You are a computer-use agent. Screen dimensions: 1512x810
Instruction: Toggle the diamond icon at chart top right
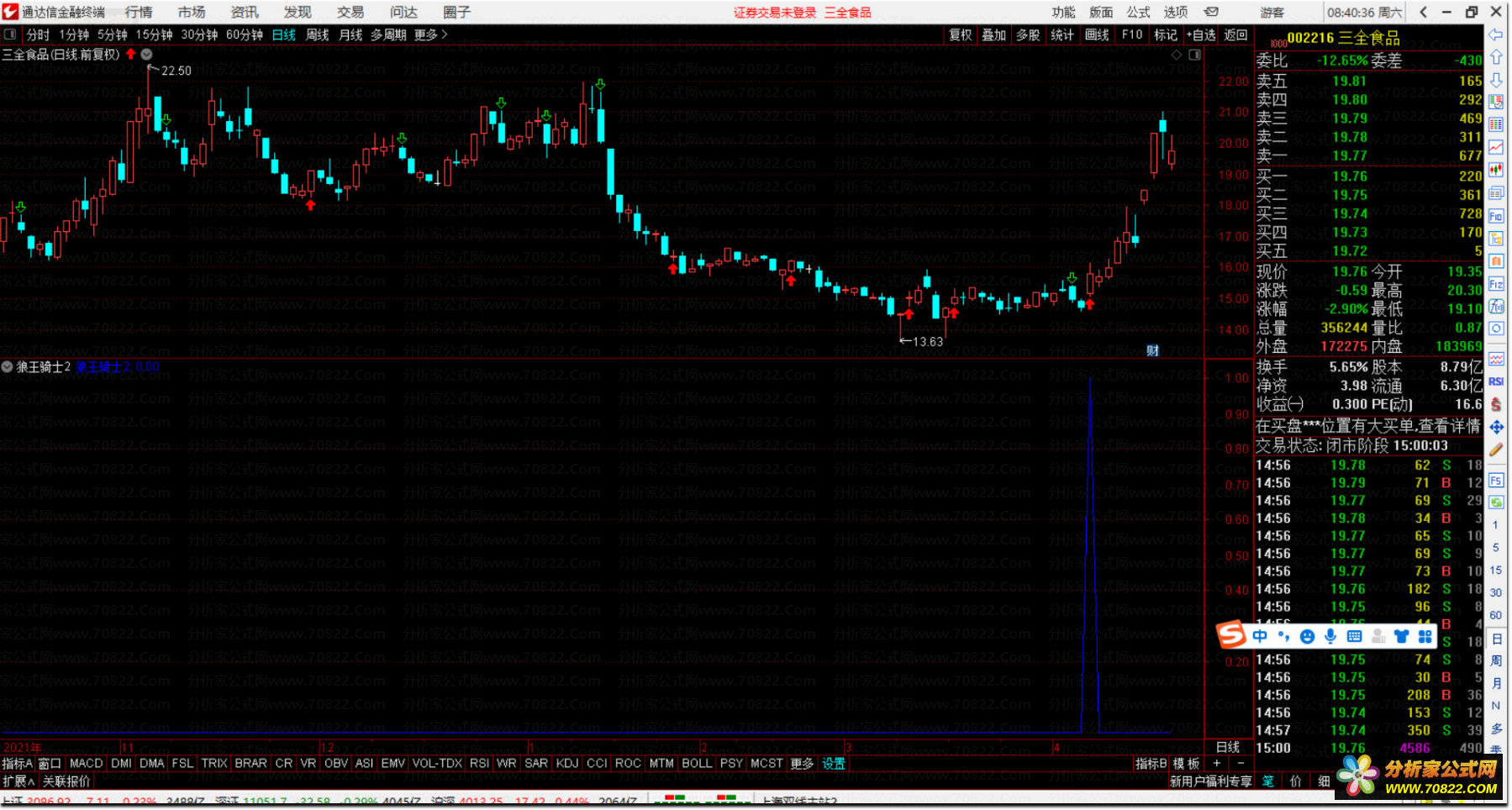[x=1177, y=55]
